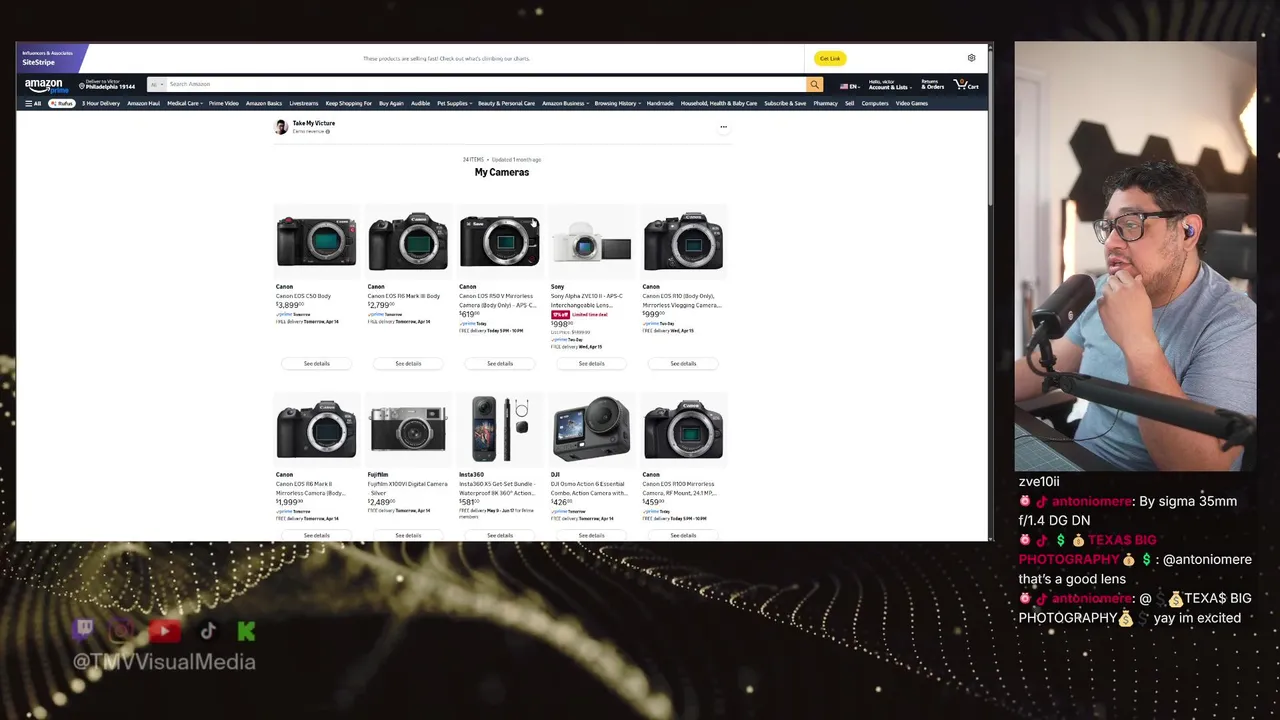Open Audible nav item
The width and height of the screenshot is (1280, 720).
(x=420, y=103)
